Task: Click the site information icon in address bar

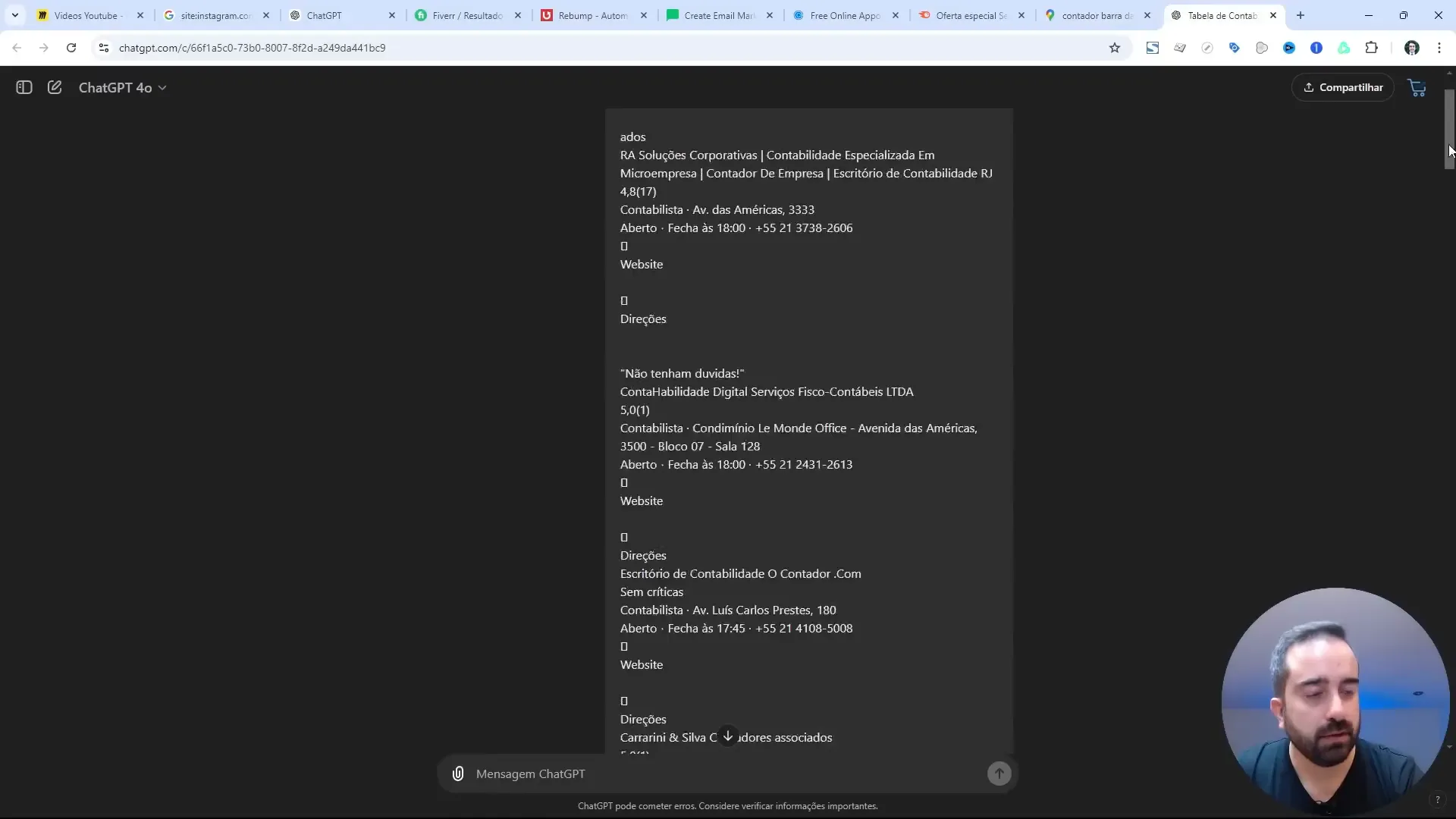Action: coord(104,48)
